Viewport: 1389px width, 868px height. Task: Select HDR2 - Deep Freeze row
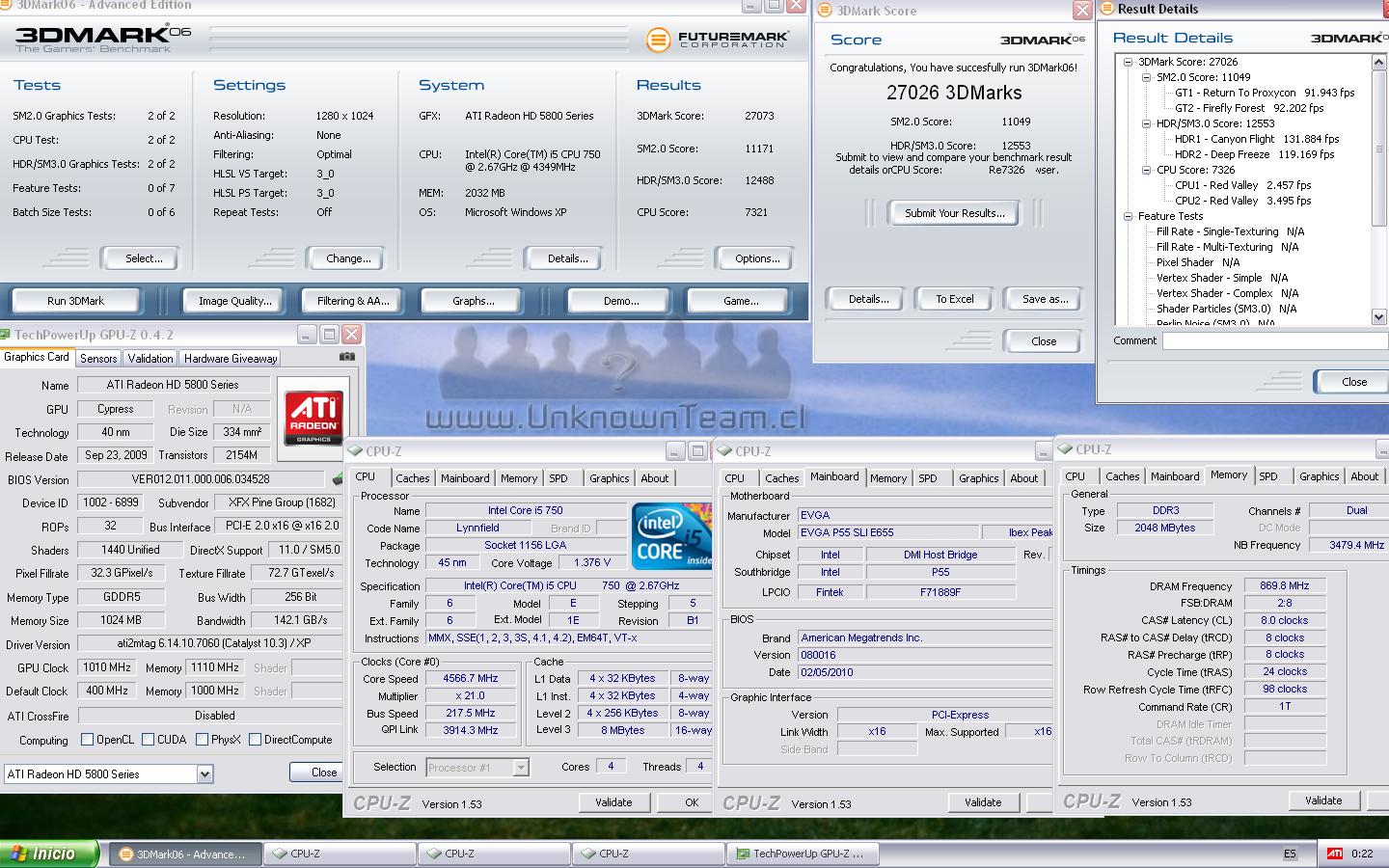(1254, 154)
